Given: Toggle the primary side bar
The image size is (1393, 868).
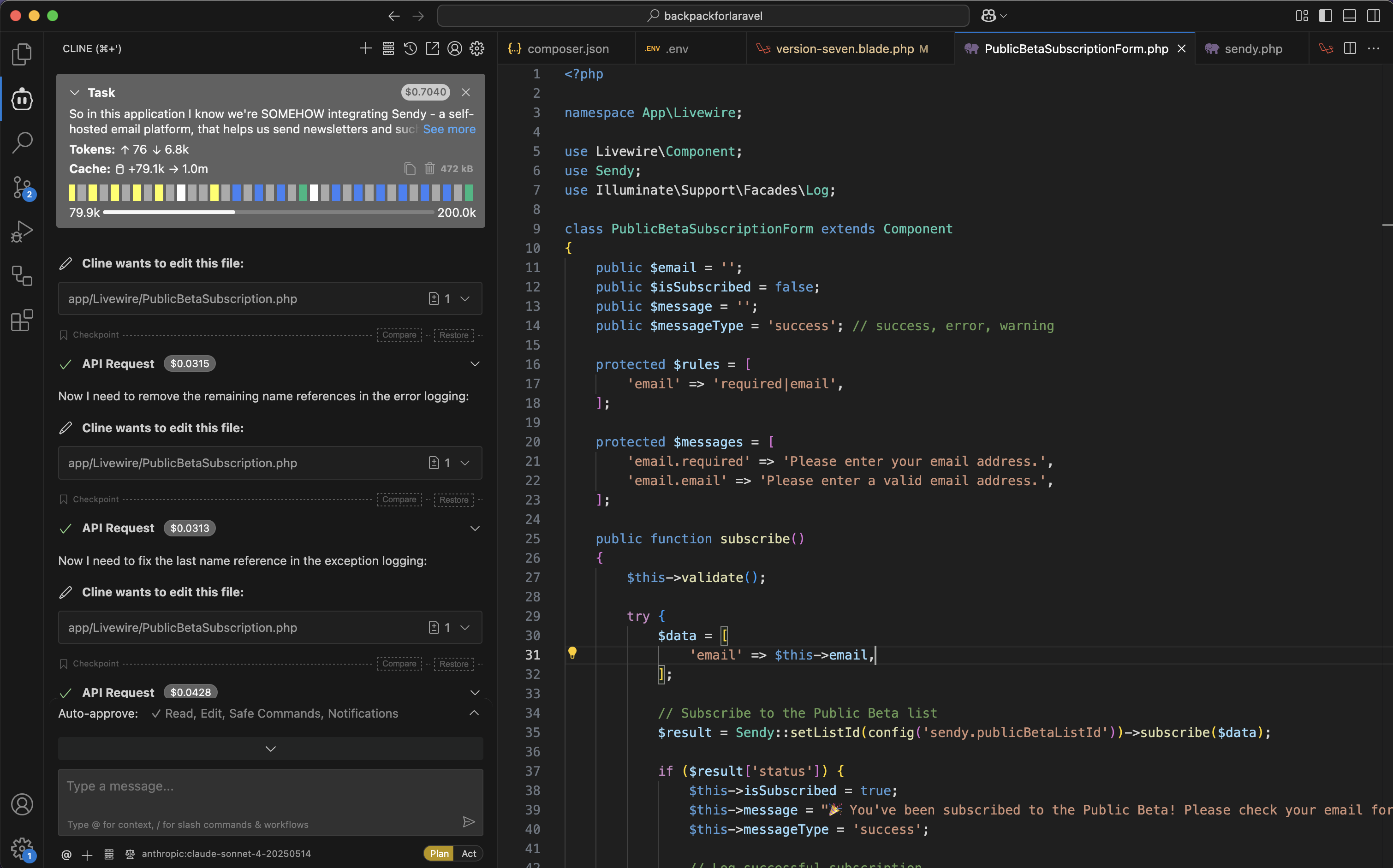Looking at the screenshot, I should 1326,16.
